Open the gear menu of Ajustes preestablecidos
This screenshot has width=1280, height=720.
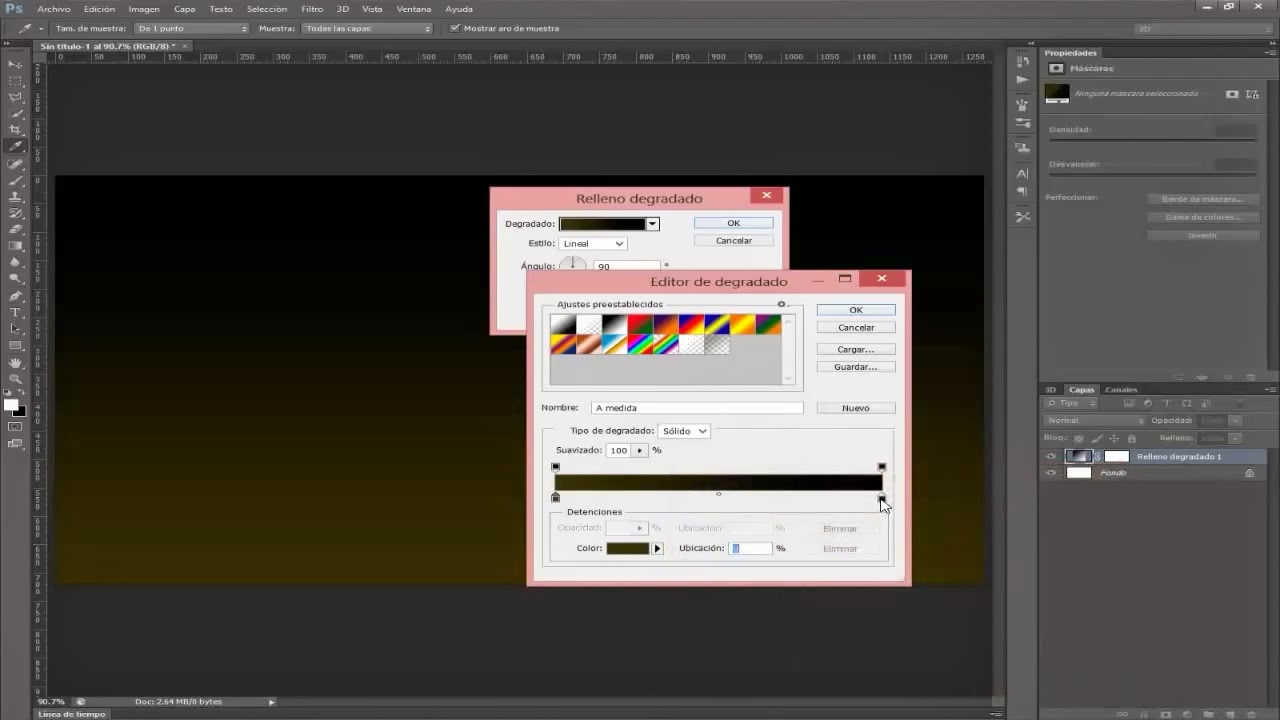pos(783,304)
